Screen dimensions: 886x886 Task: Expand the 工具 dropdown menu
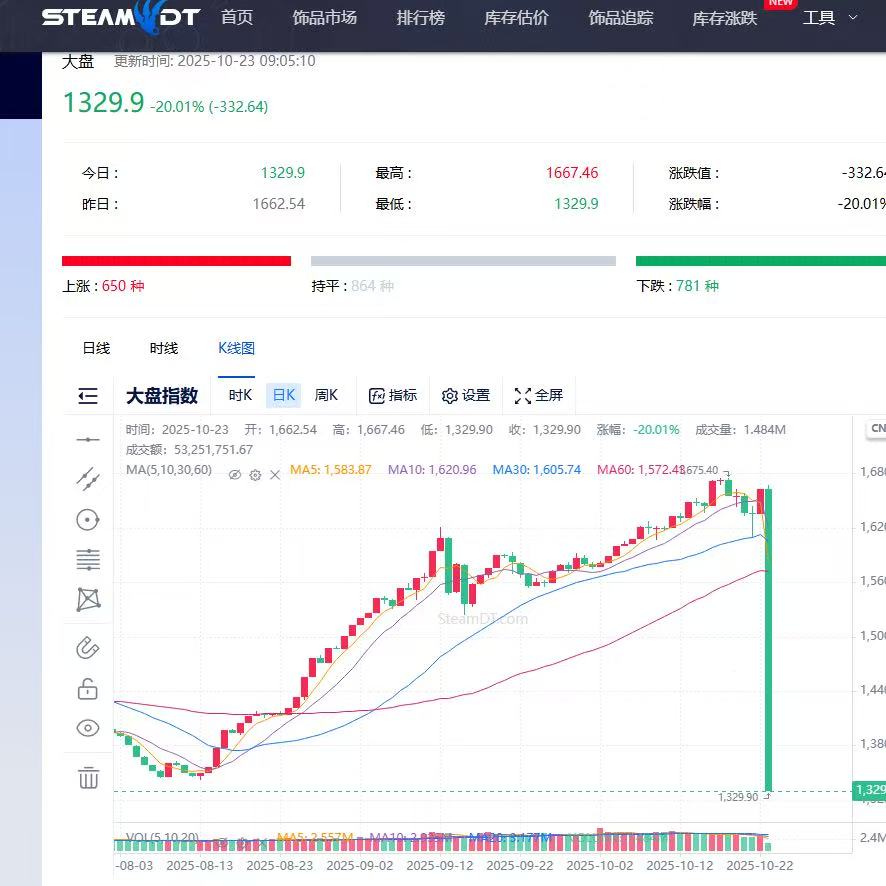[x=830, y=18]
